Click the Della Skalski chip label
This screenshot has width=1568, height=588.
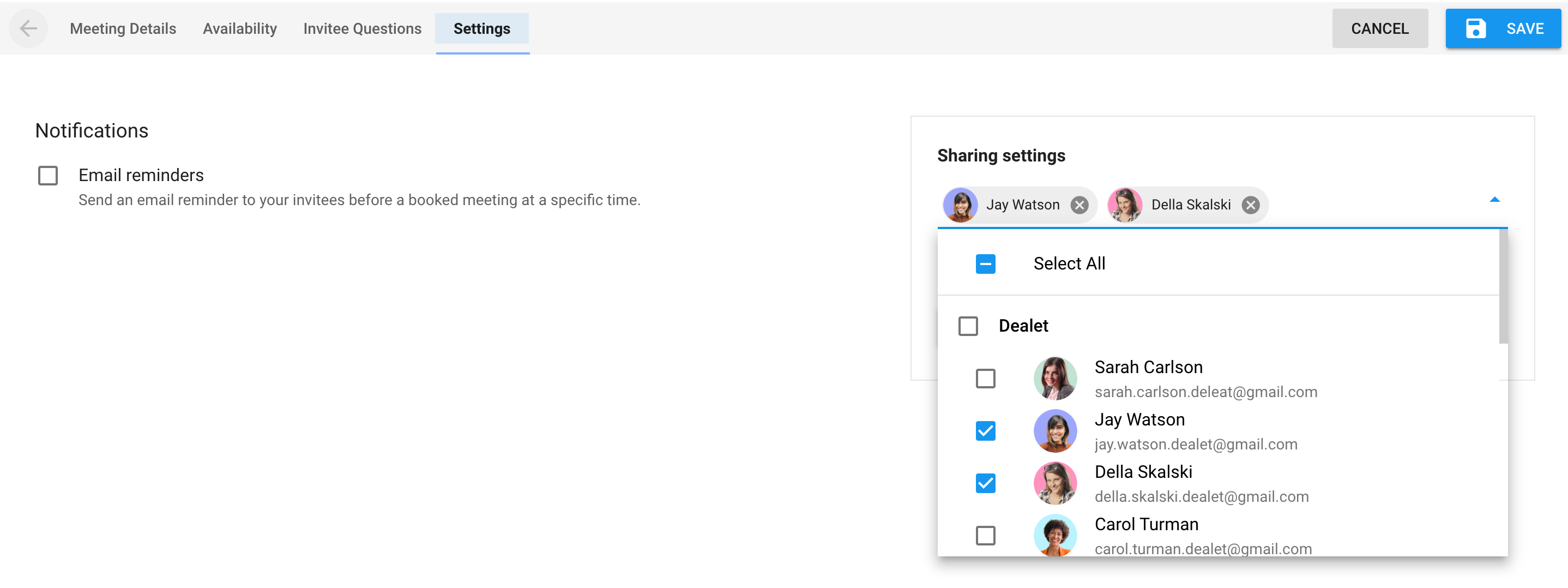point(1191,205)
